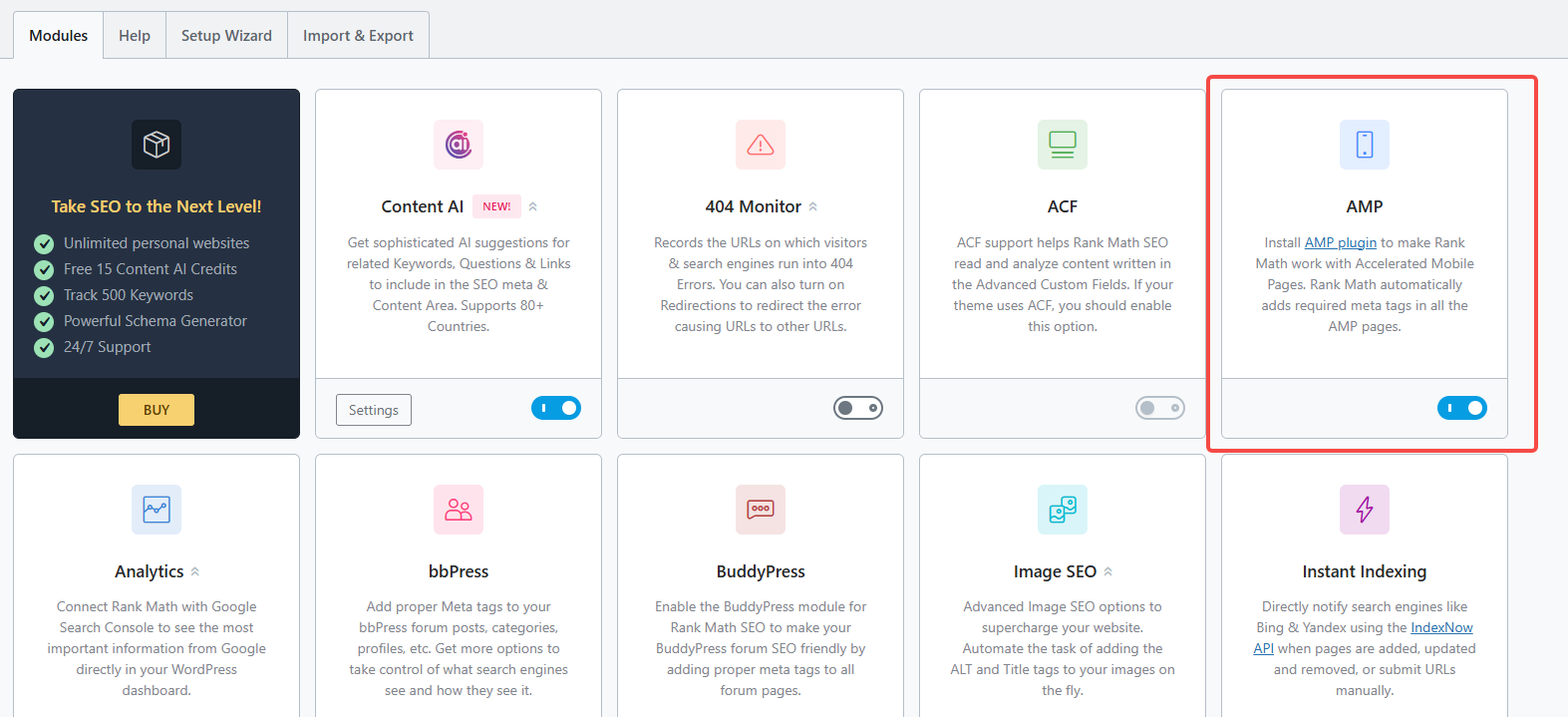Click the chevron beside the Analytics title
Image resolution: width=1568 pixels, height=717 pixels.
click(195, 572)
